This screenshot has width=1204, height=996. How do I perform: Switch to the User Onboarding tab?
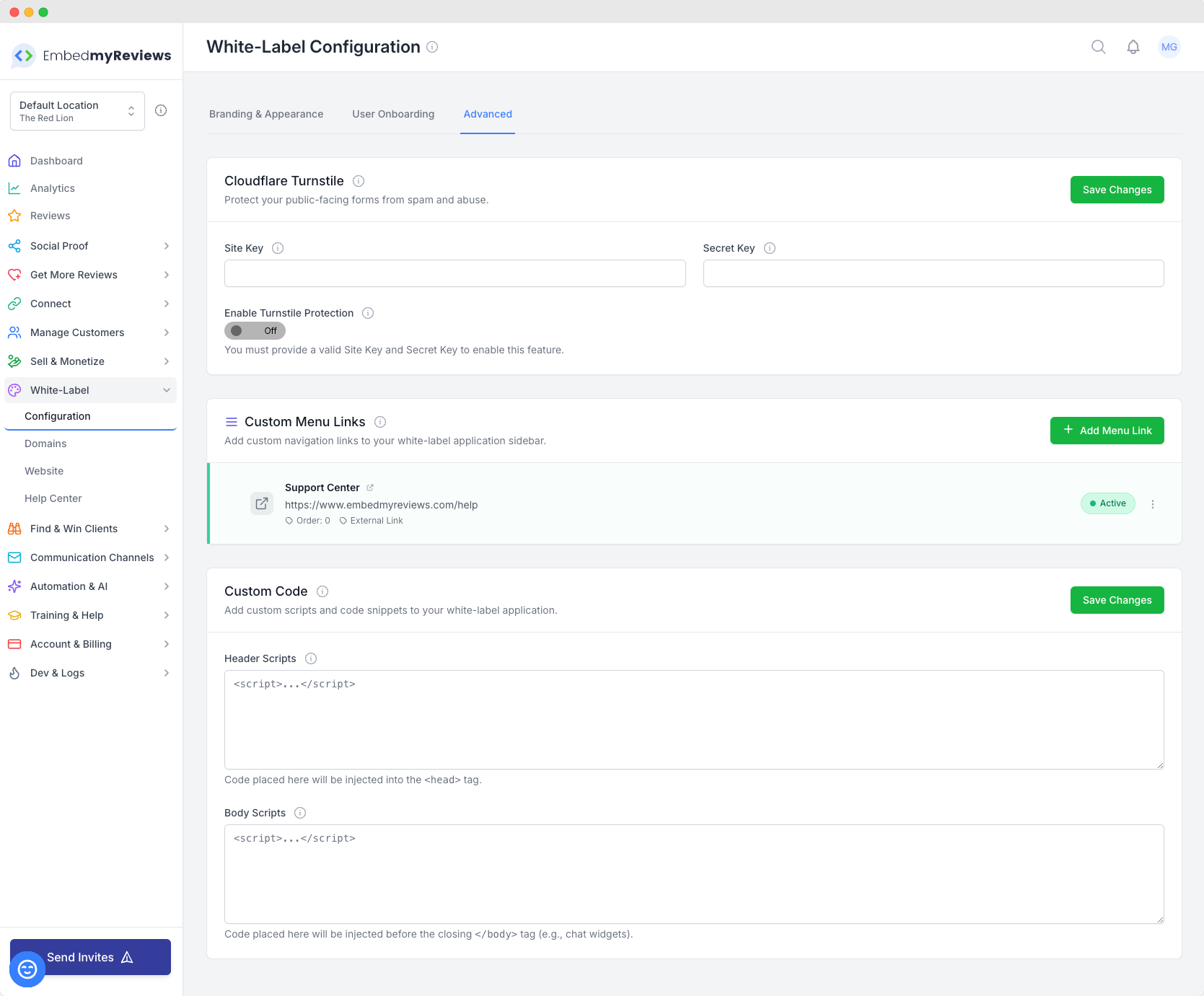coord(393,114)
